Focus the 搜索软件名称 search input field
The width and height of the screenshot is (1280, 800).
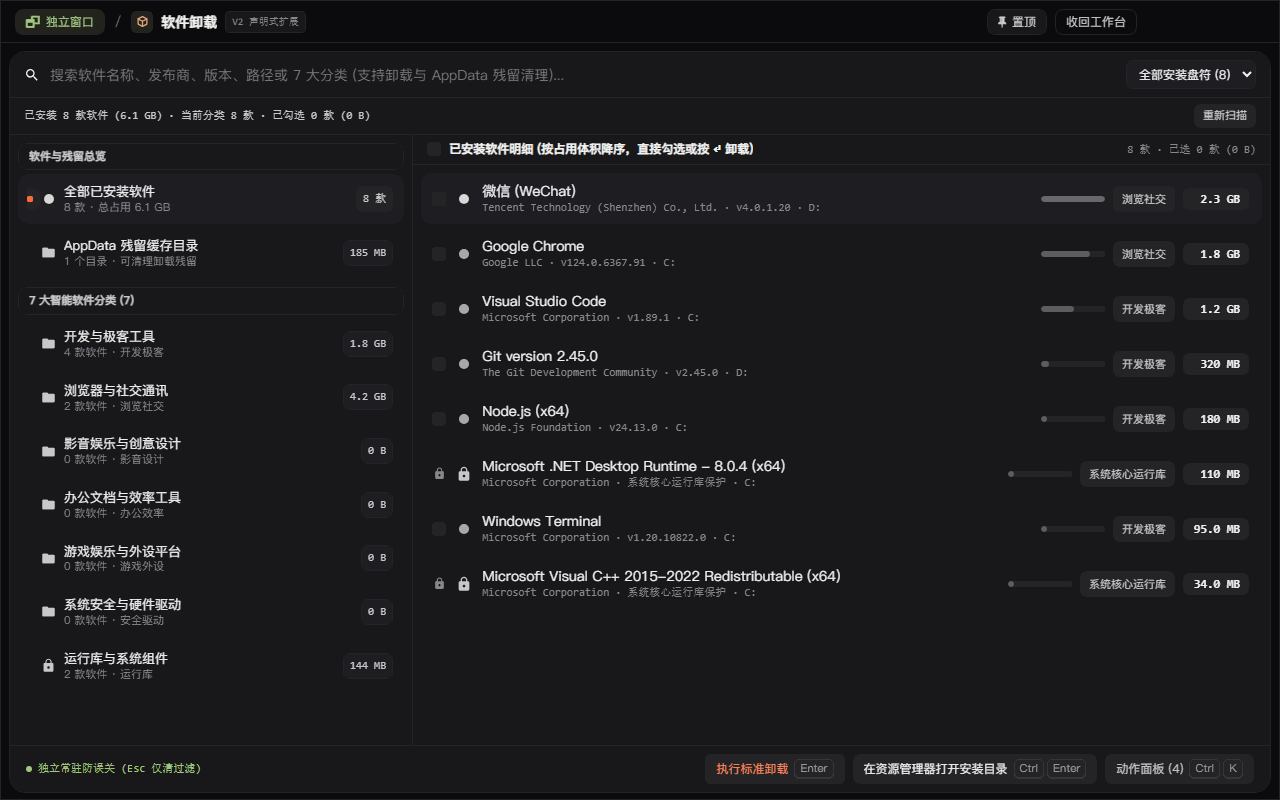point(582,75)
